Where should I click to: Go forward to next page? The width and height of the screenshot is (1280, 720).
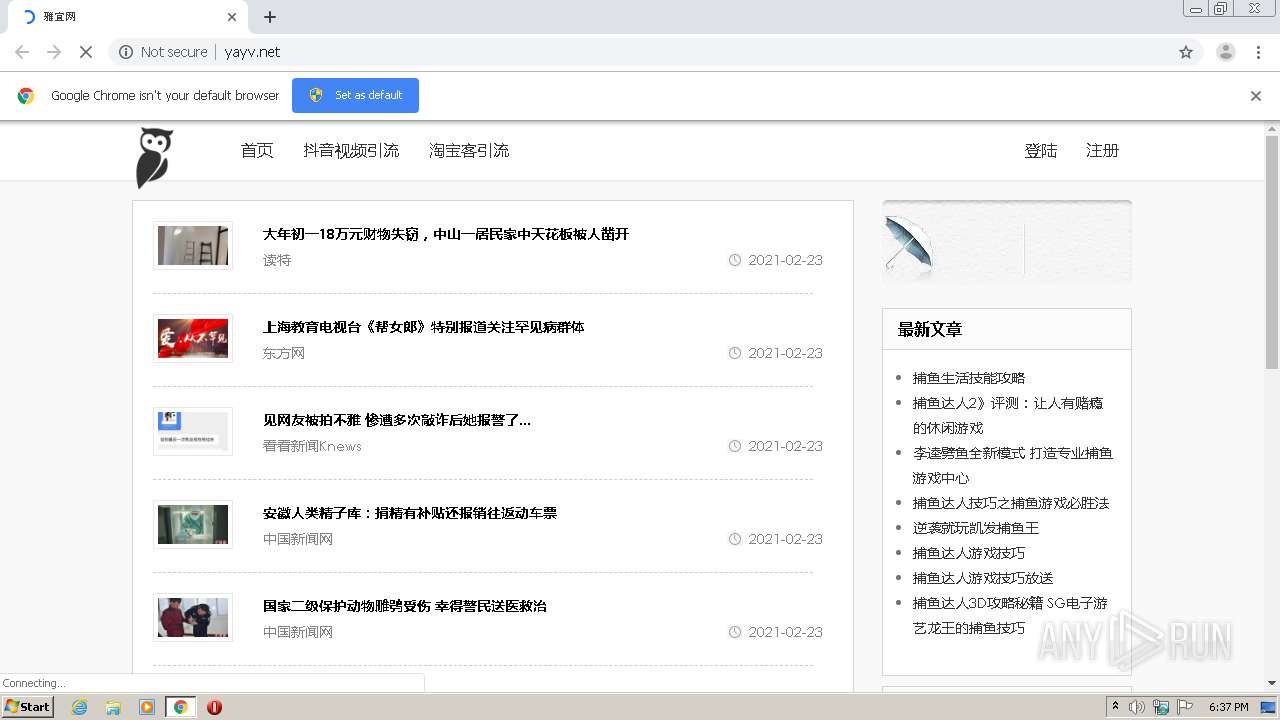click(54, 52)
